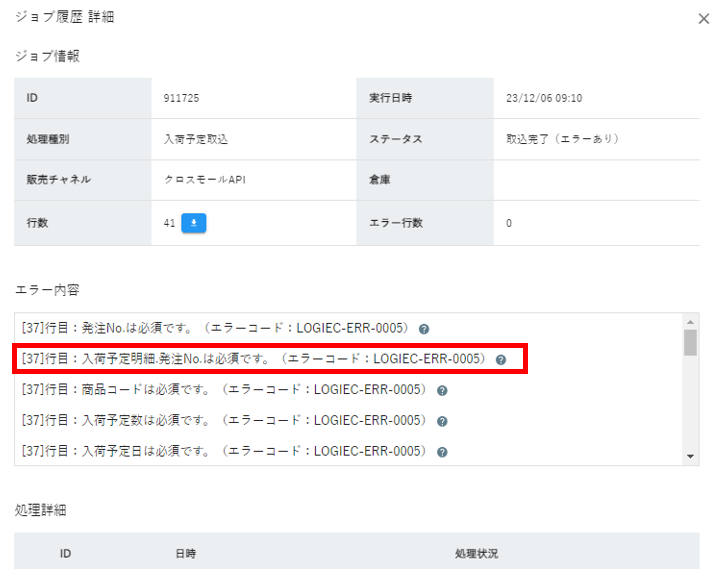Open help icon for 商品コードは必須です error
The image size is (716, 569).
click(x=442, y=391)
